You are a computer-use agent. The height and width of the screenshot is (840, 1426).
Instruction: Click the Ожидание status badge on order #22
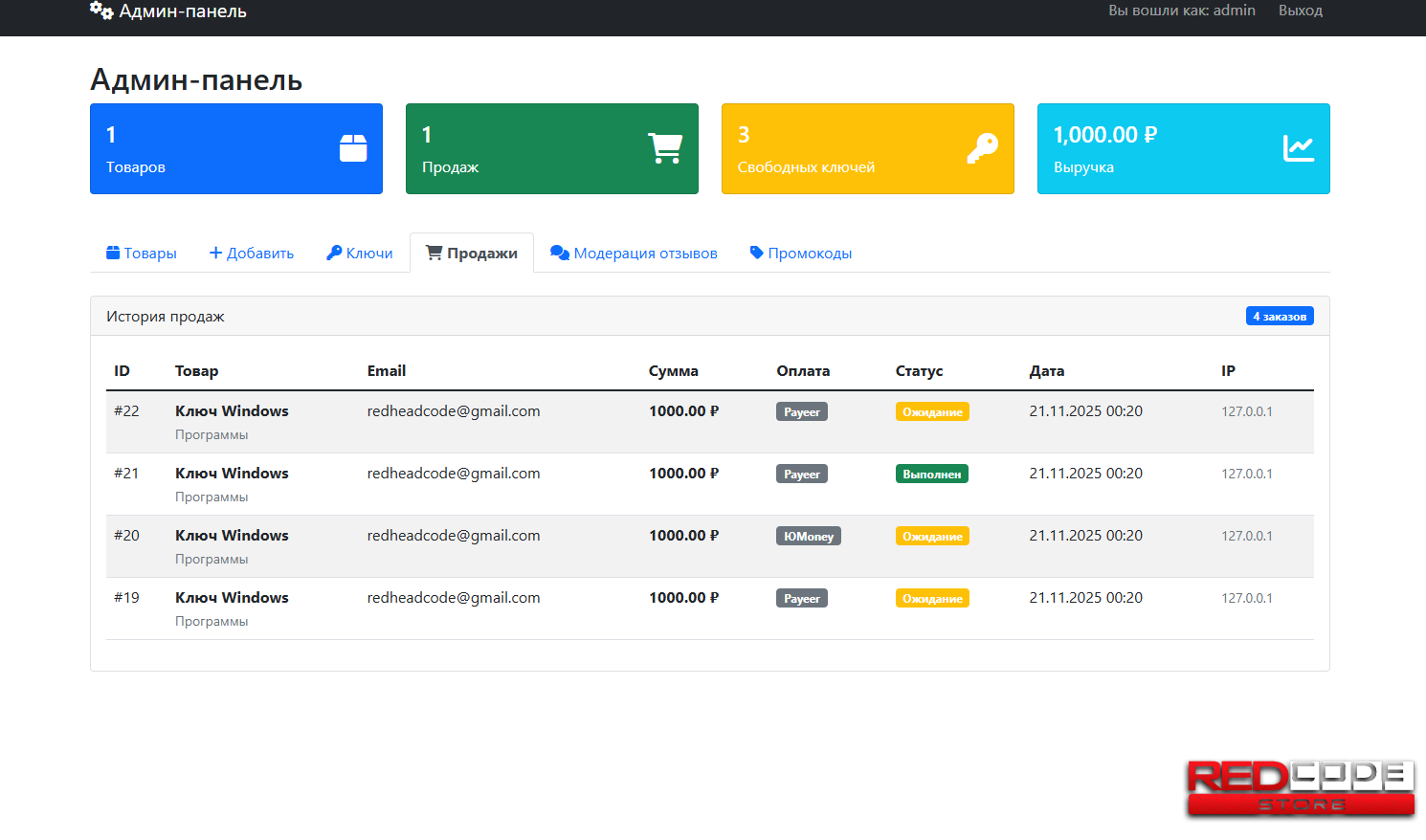click(x=932, y=412)
